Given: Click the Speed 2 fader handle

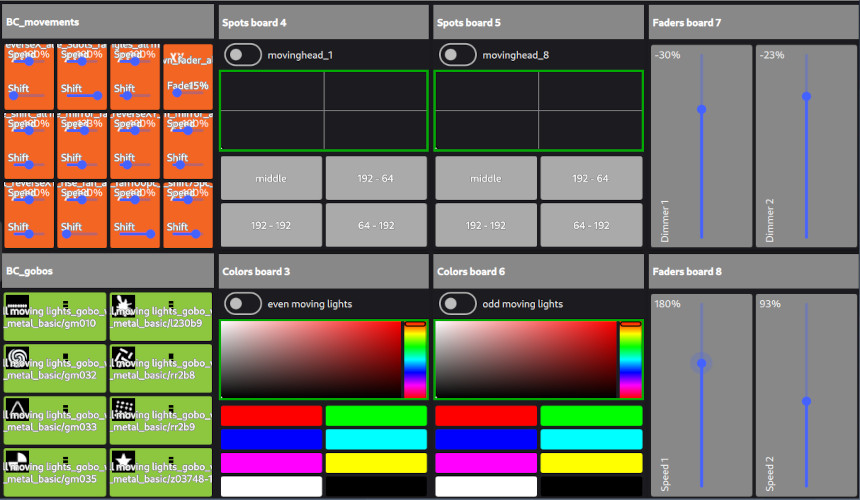Looking at the screenshot, I should (806, 401).
